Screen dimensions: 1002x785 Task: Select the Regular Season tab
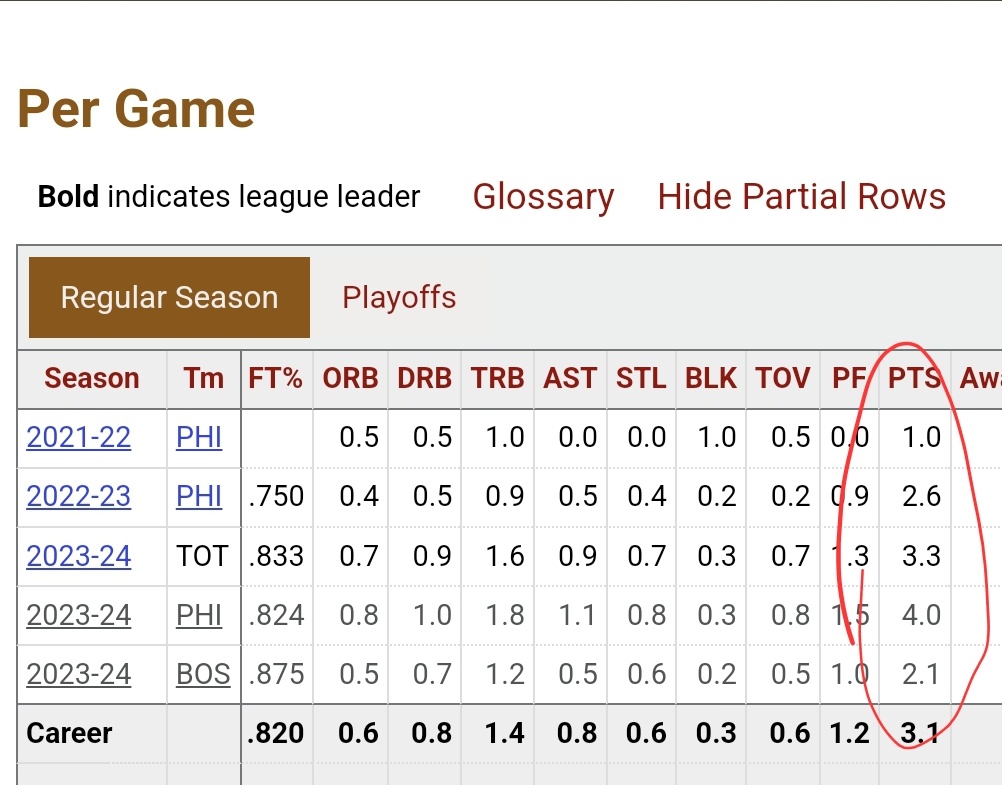(x=169, y=298)
